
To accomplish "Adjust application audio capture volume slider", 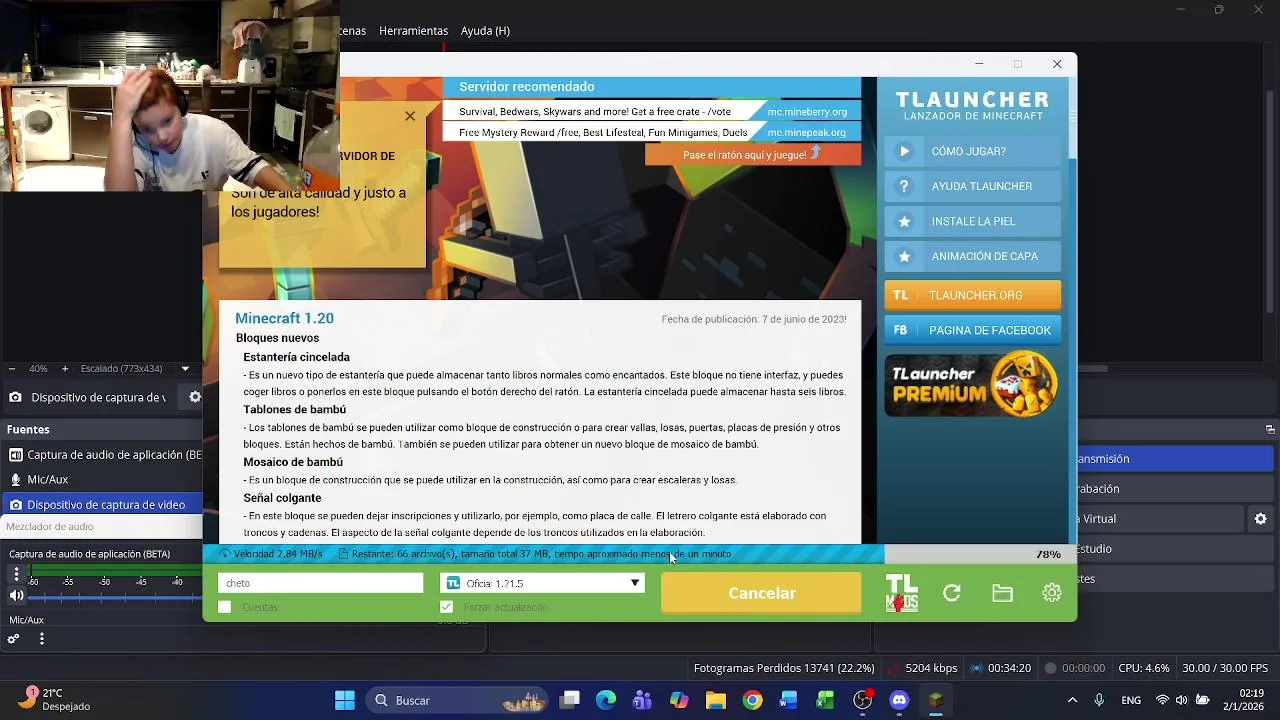I will (115, 597).
